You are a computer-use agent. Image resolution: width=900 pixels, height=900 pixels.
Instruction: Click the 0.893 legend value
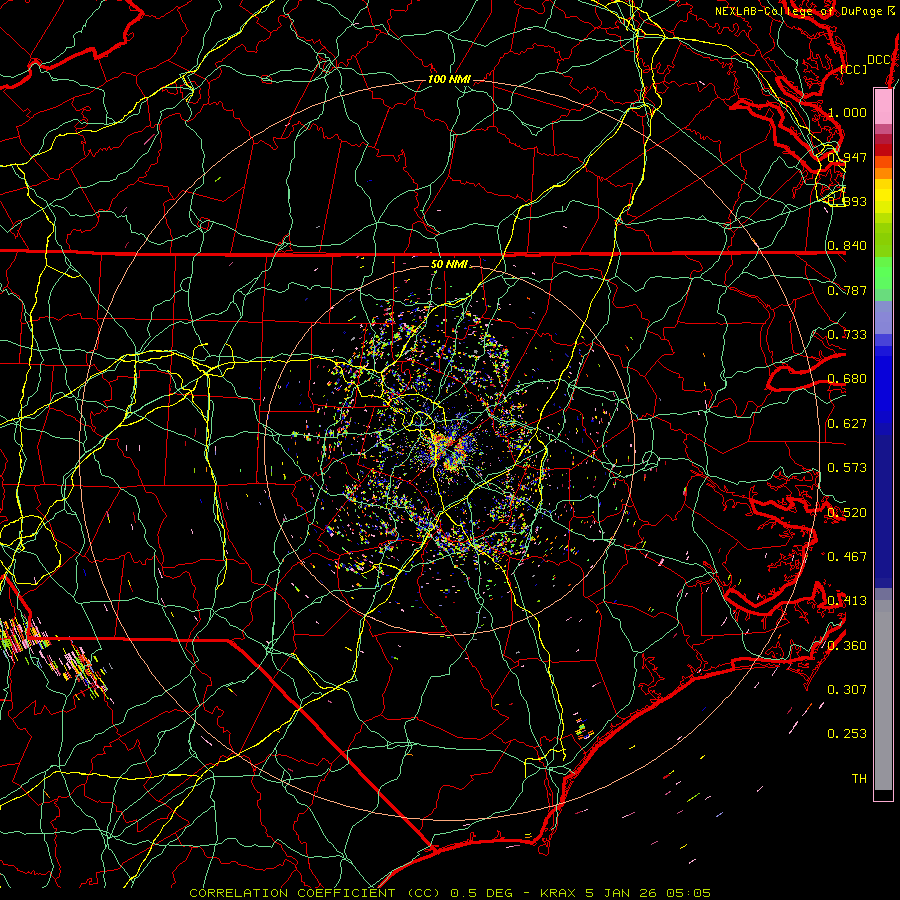click(x=847, y=201)
